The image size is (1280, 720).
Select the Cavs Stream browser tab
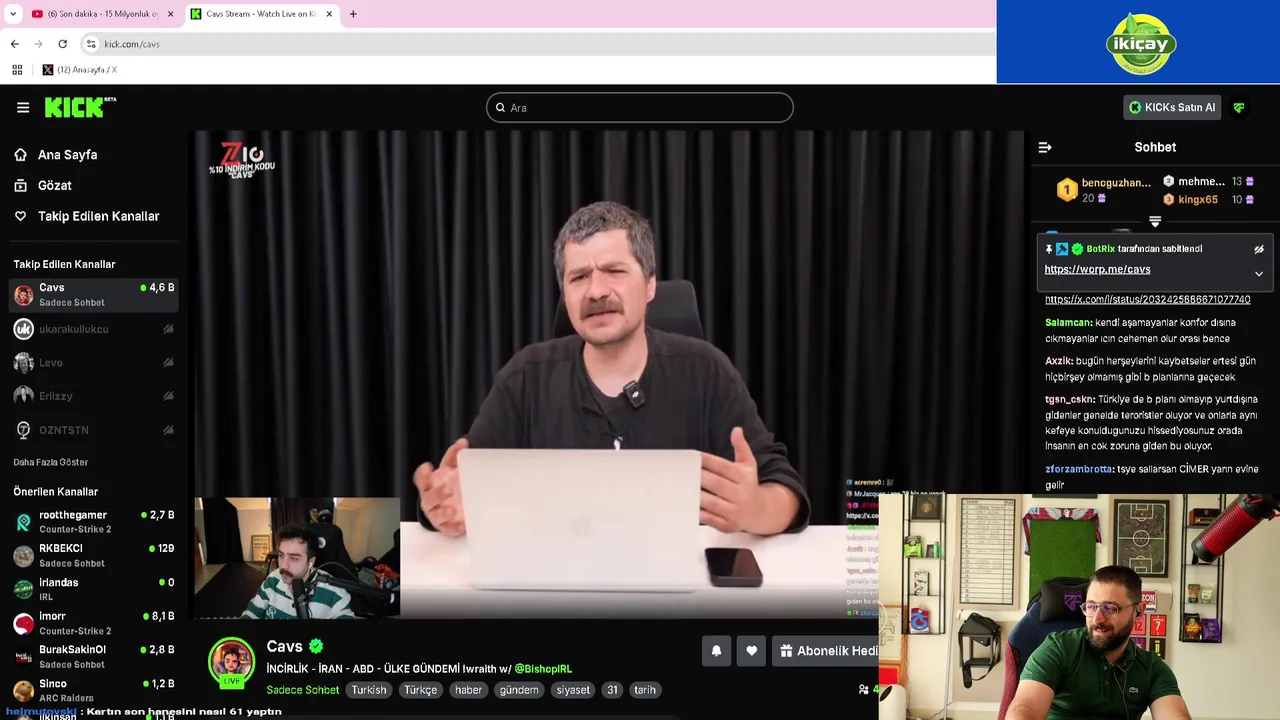tap(260, 14)
